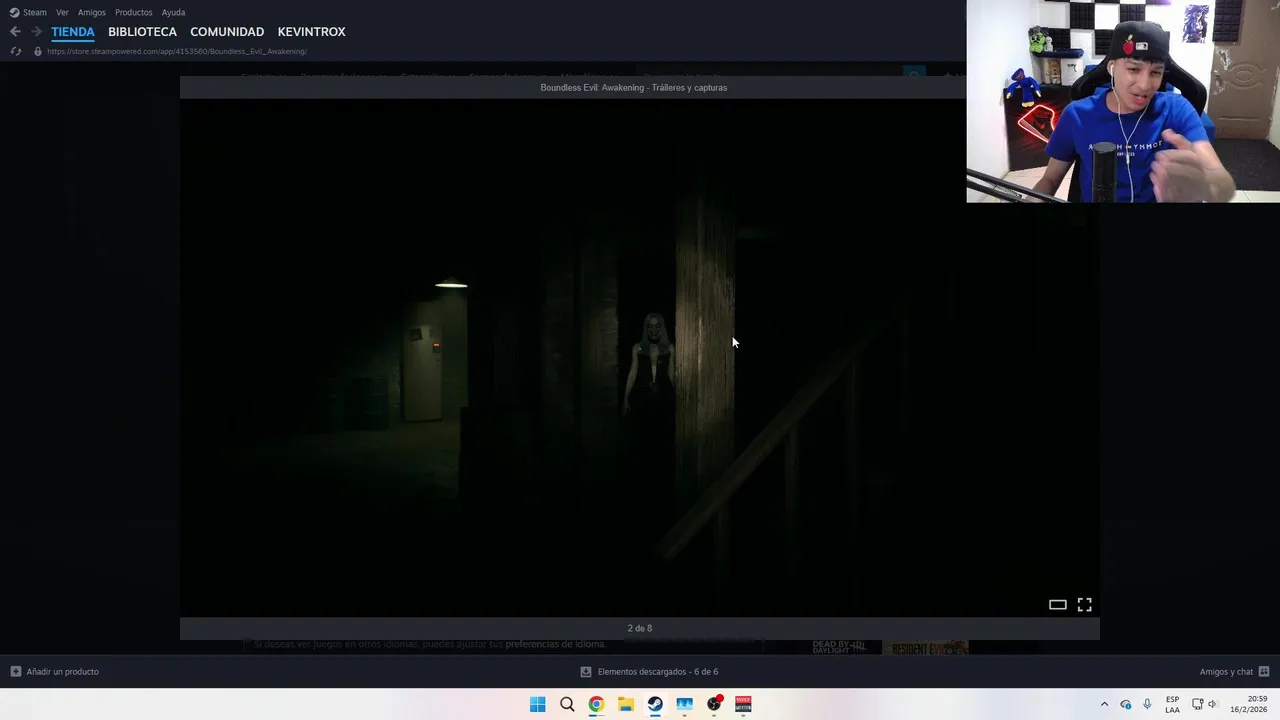Open the Ayuda menu
Viewport: 1280px width, 720px height.
(173, 12)
